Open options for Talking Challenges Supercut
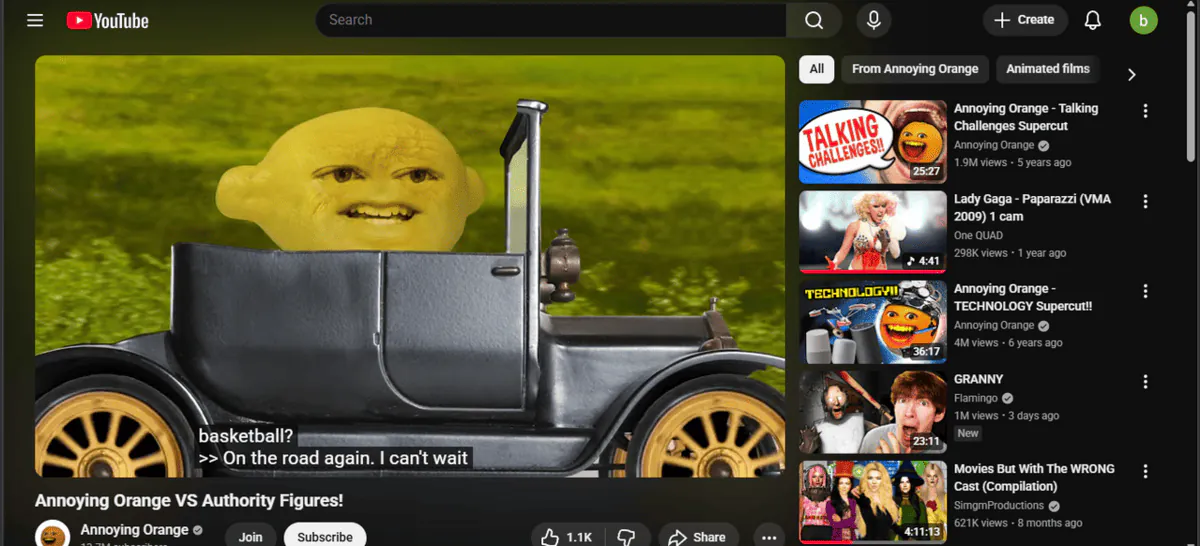 1146,111
